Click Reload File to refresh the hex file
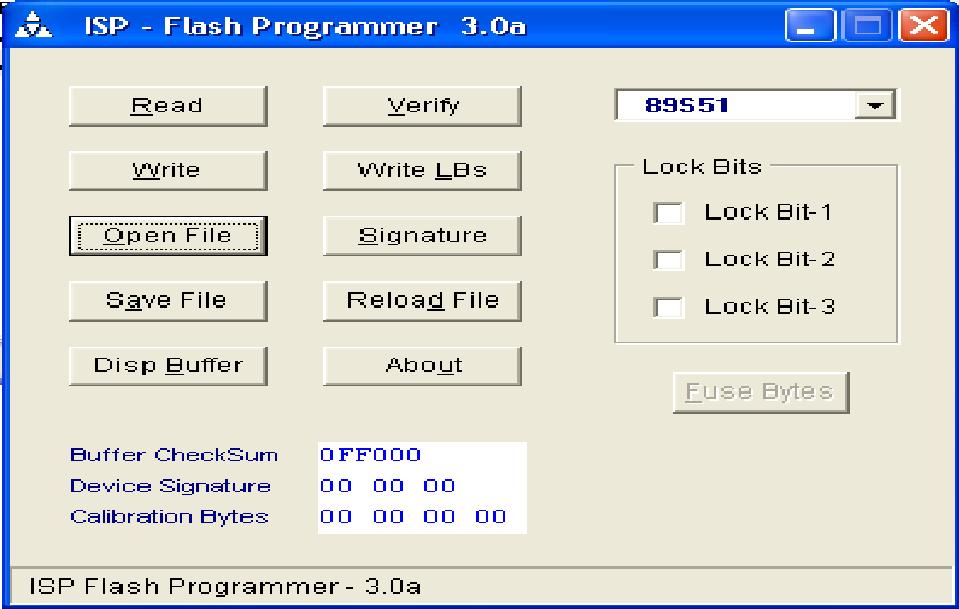The height and width of the screenshot is (609, 959). click(421, 299)
